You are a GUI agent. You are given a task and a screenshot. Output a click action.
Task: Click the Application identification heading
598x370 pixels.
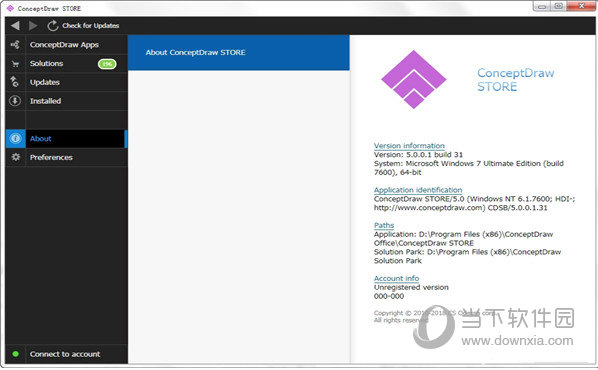pyautogui.click(x=418, y=190)
